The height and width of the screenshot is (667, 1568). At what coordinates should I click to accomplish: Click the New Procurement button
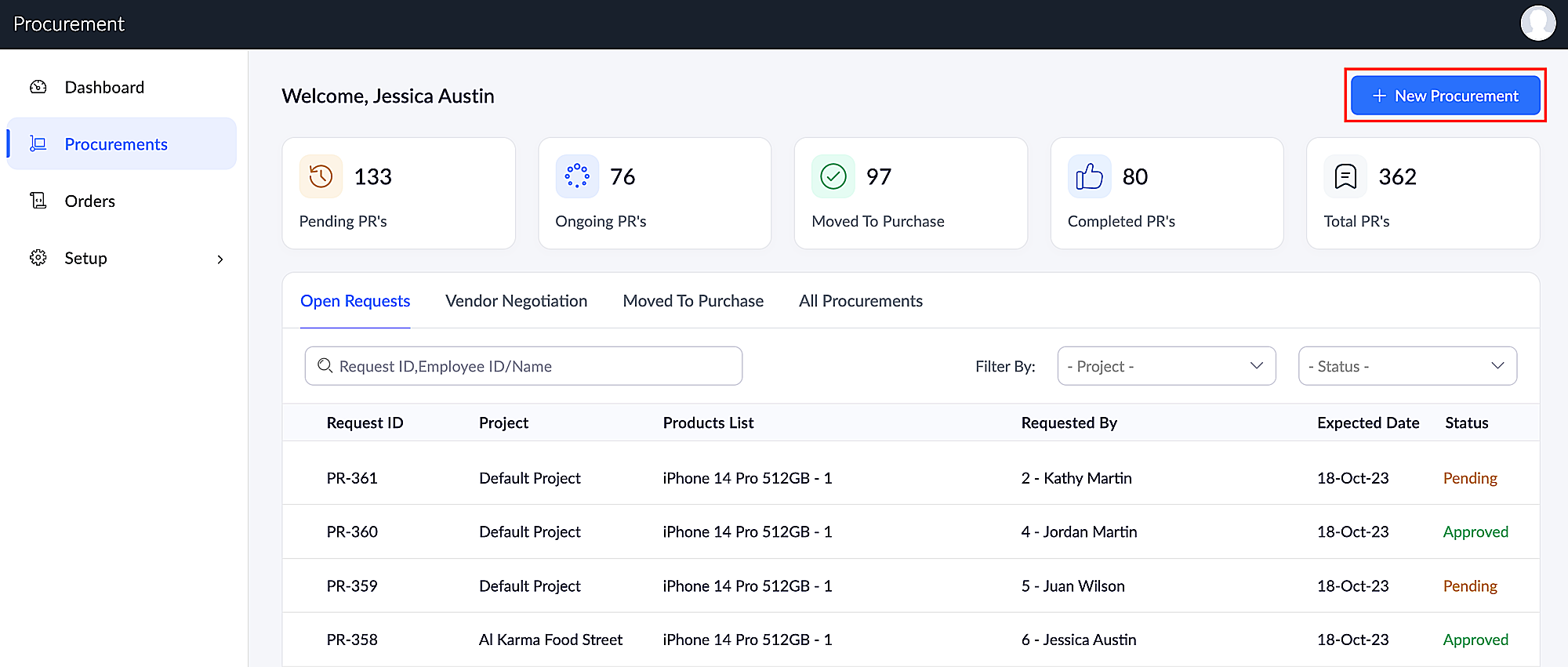pyautogui.click(x=1445, y=96)
